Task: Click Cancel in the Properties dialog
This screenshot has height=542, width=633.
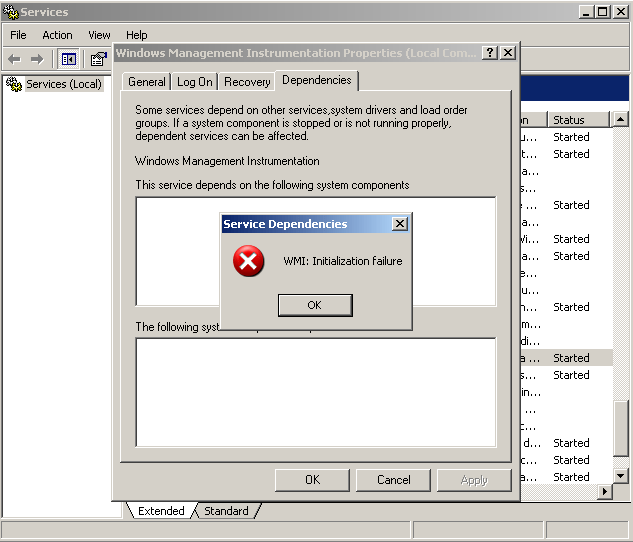Action: pos(394,480)
